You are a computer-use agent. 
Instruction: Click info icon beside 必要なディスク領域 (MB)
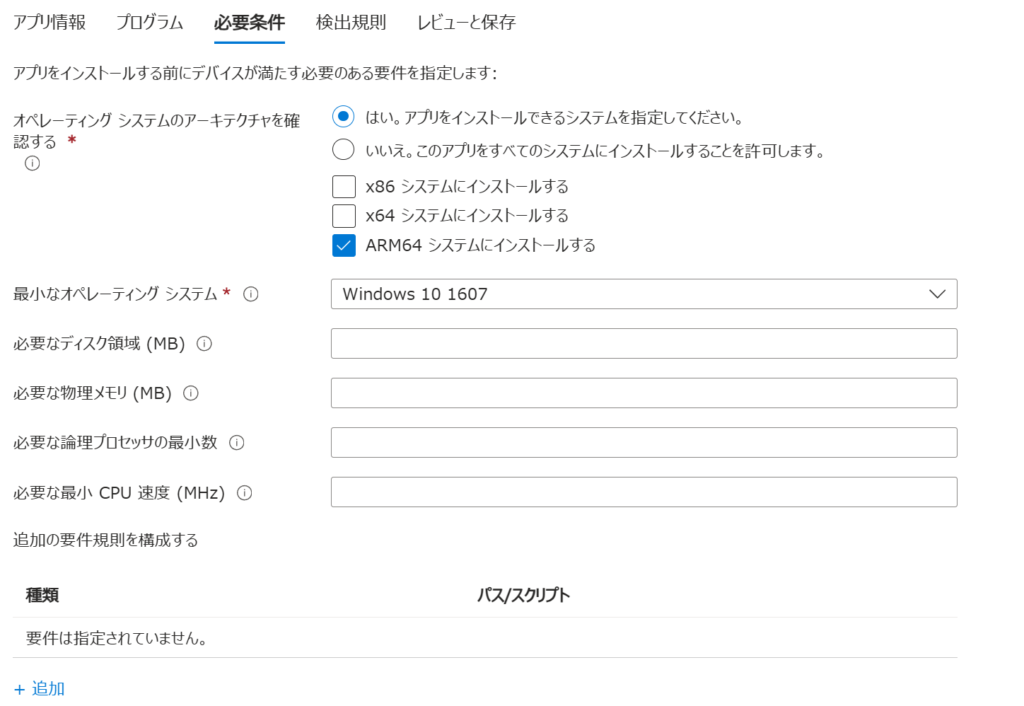coord(205,344)
